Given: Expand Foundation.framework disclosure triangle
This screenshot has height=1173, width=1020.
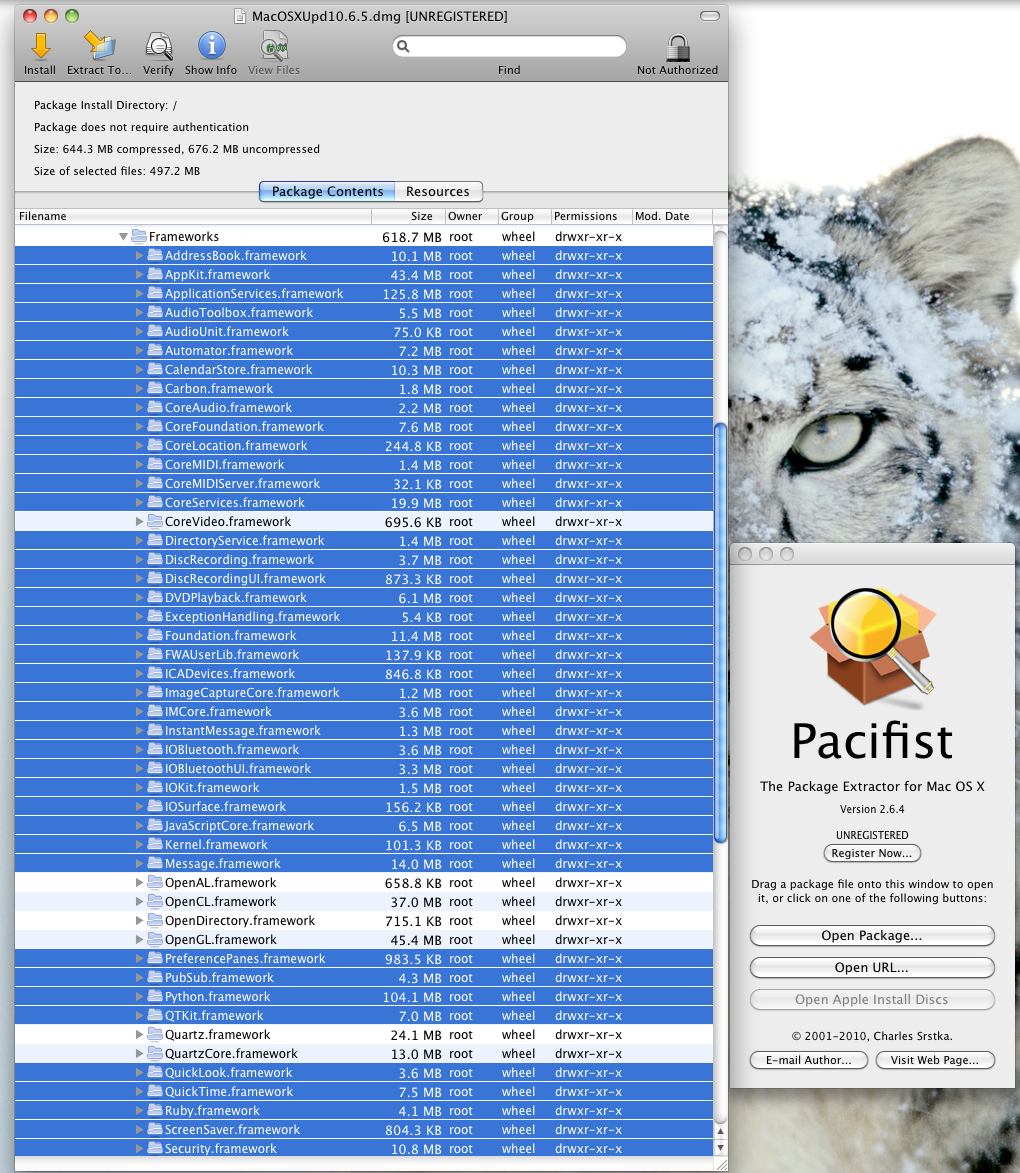Looking at the screenshot, I should click(x=139, y=636).
